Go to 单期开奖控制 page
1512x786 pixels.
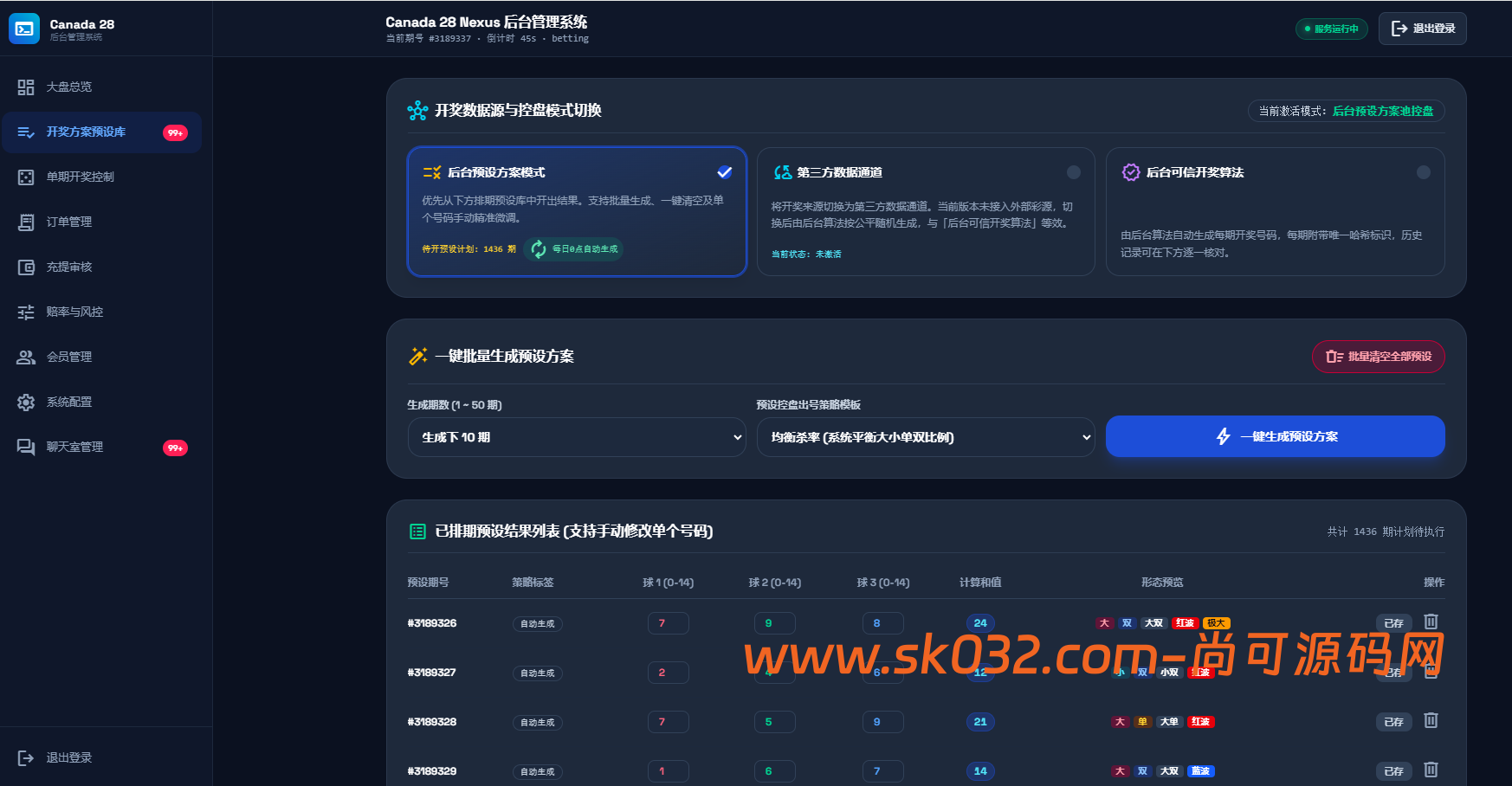[101, 177]
